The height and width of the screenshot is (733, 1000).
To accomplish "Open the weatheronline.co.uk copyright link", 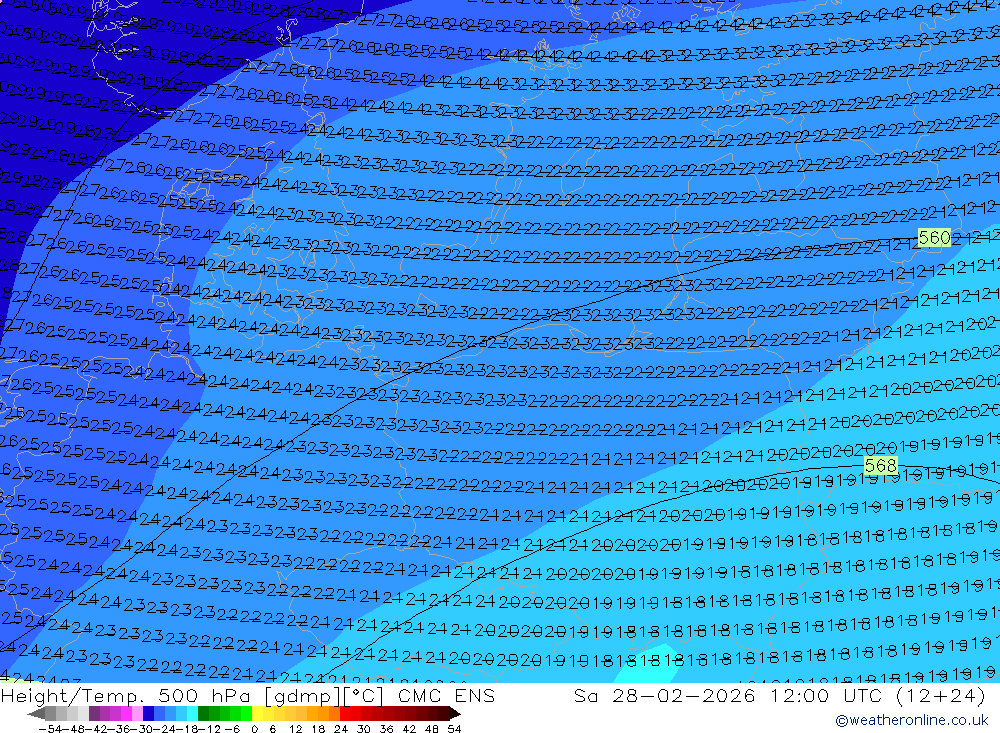I will [912, 720].
